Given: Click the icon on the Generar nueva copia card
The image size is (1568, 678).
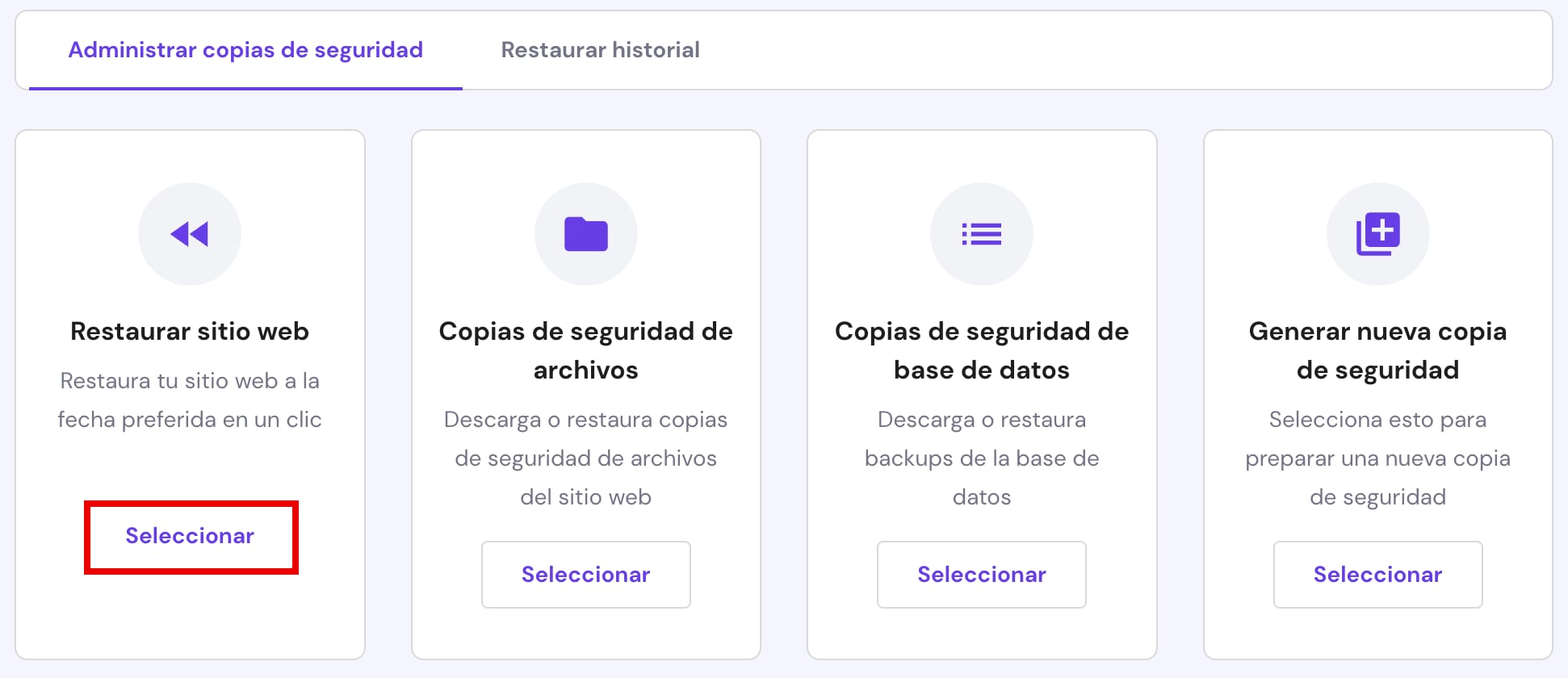Looking at the screenshot, I should 1377,233.
